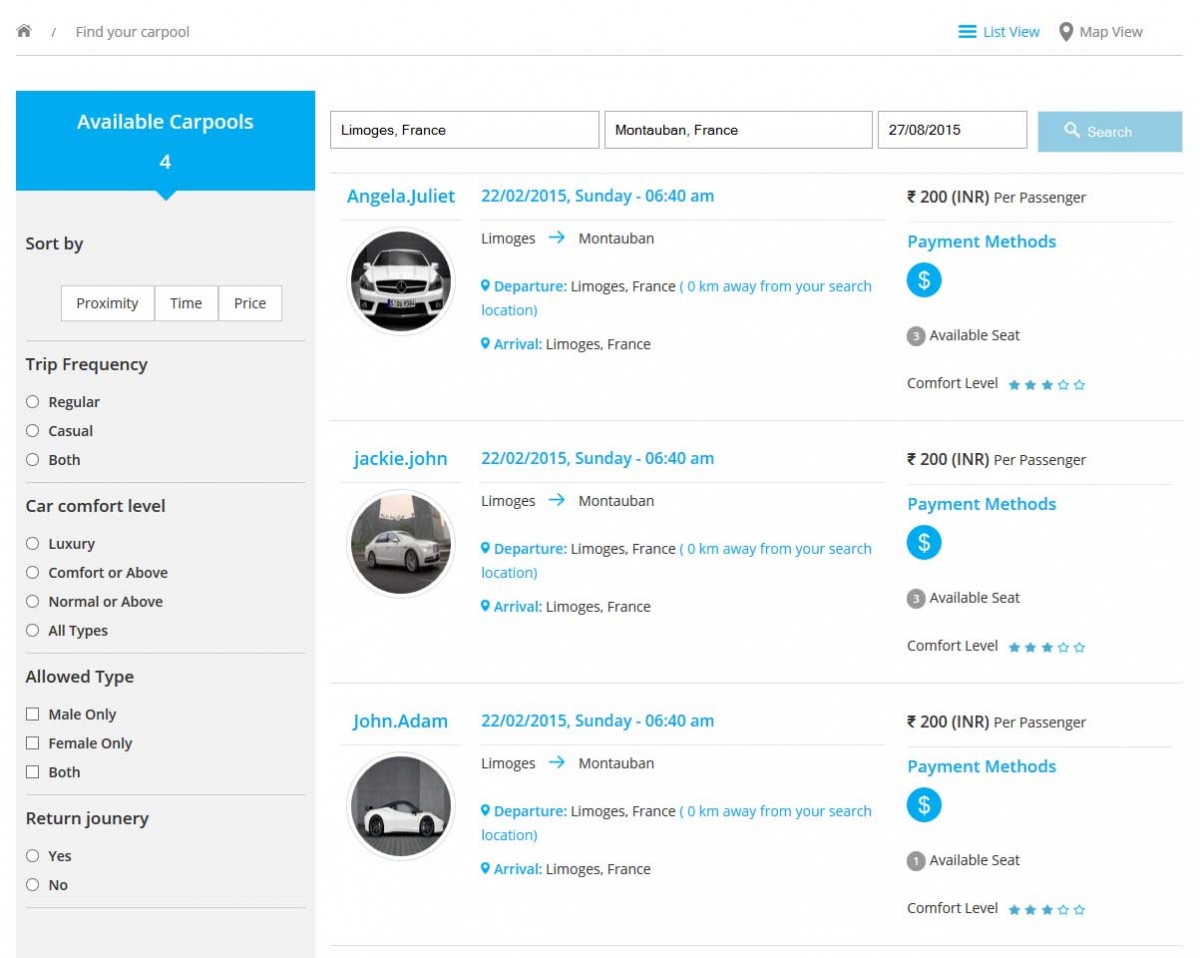The width and height of the screenshot is (1200, 958).
Task: Click John.Adam's dollar payment icon
Action: point(923,805)
